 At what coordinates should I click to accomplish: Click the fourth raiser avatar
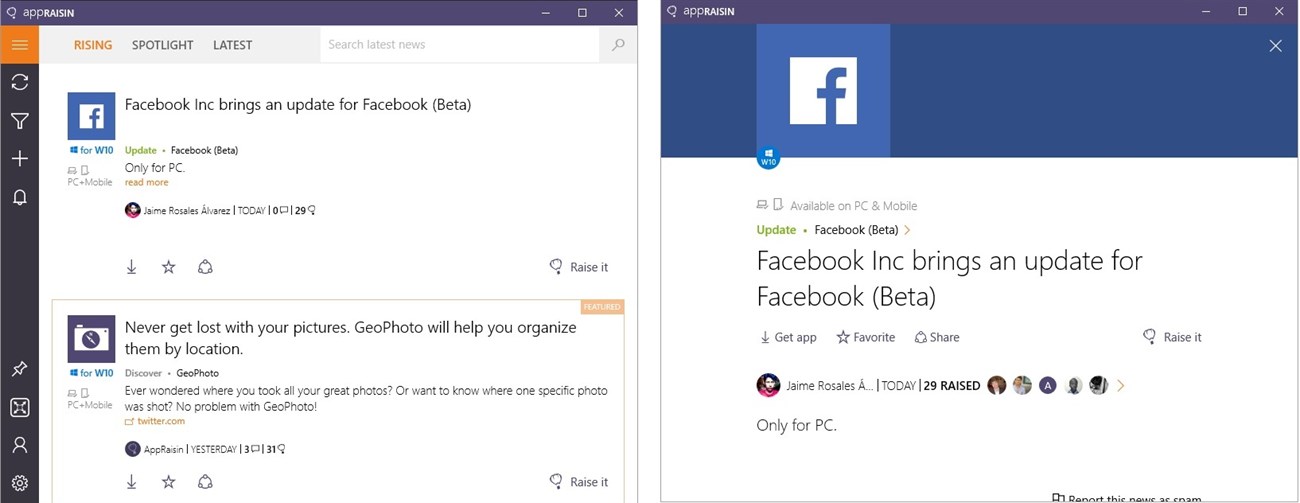1073,385
